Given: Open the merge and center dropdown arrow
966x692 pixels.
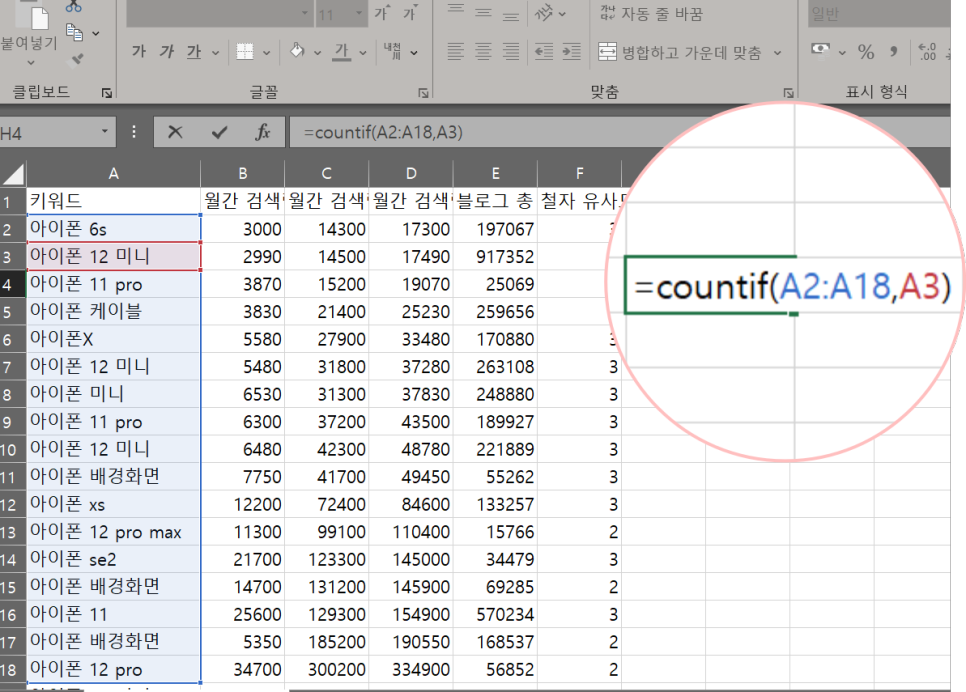Looking at the screenshot, I should (x=777, y=53).
